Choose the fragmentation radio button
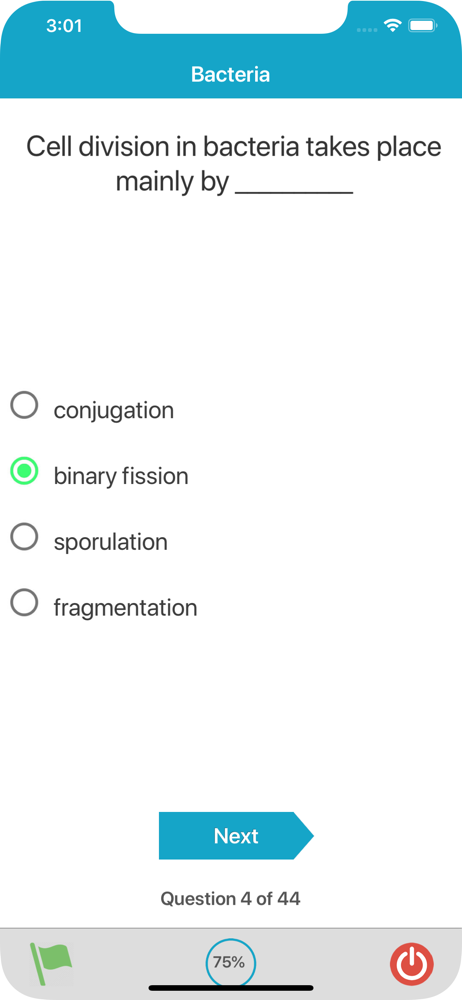Viewport: 462px width, 1000px height. click(x=24, y=603)
